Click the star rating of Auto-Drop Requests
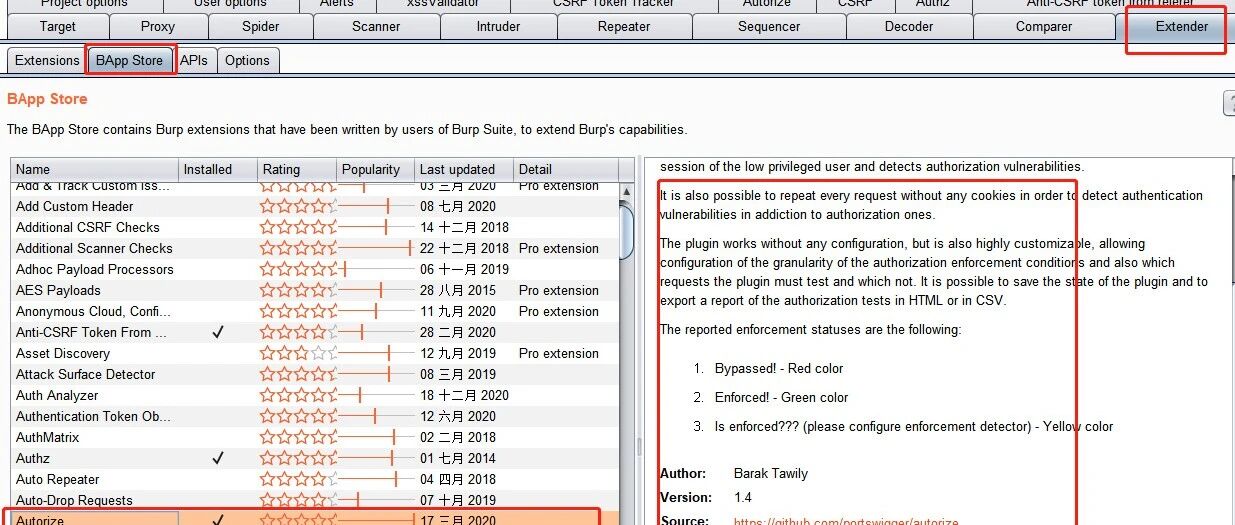 coord(299,500)
